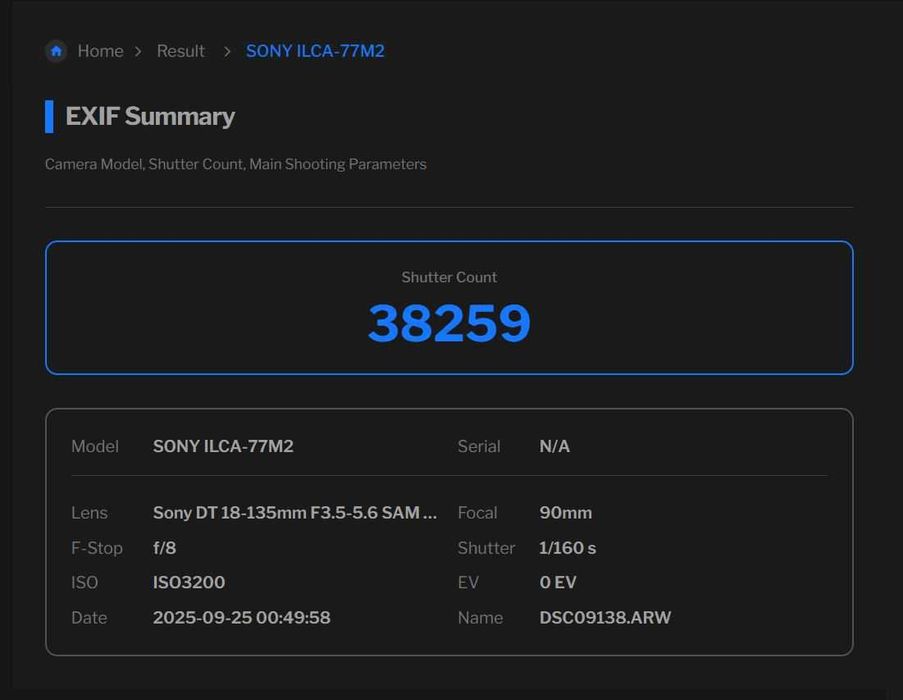
Task: Click the chevron after Result breadcrumb
Action: point(227,52)
